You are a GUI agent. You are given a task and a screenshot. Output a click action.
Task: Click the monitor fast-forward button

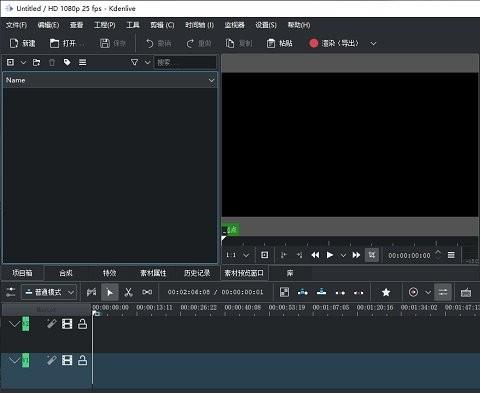coord(356,255)
